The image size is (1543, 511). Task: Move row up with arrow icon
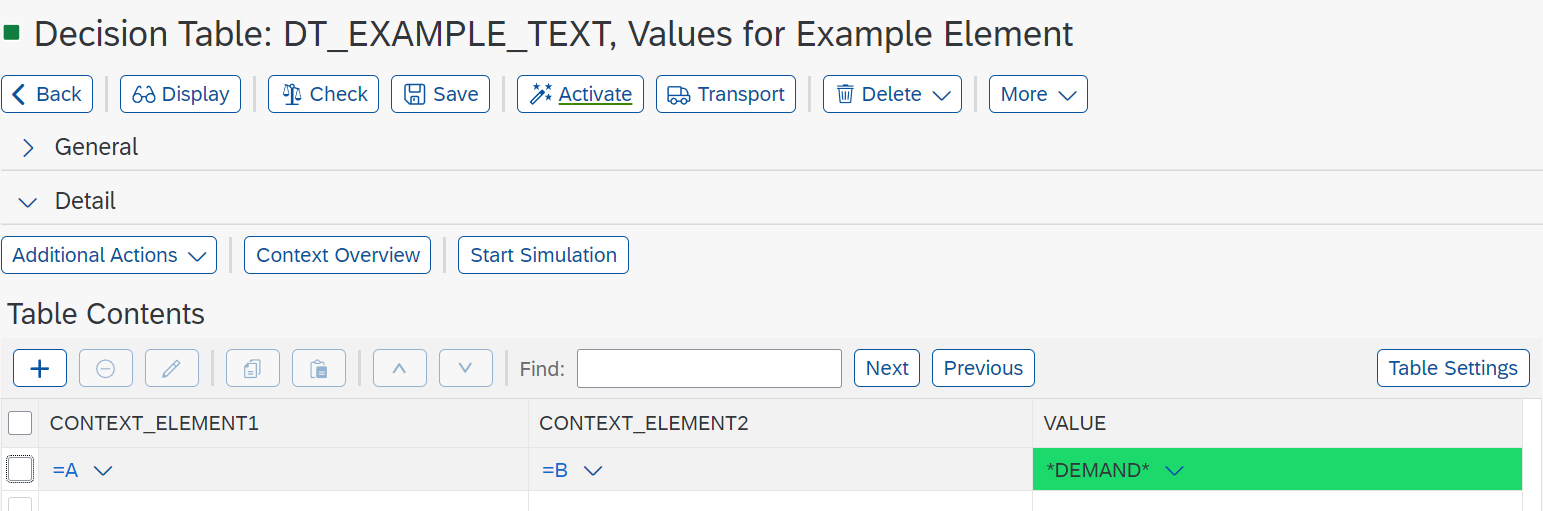(400, 368)
